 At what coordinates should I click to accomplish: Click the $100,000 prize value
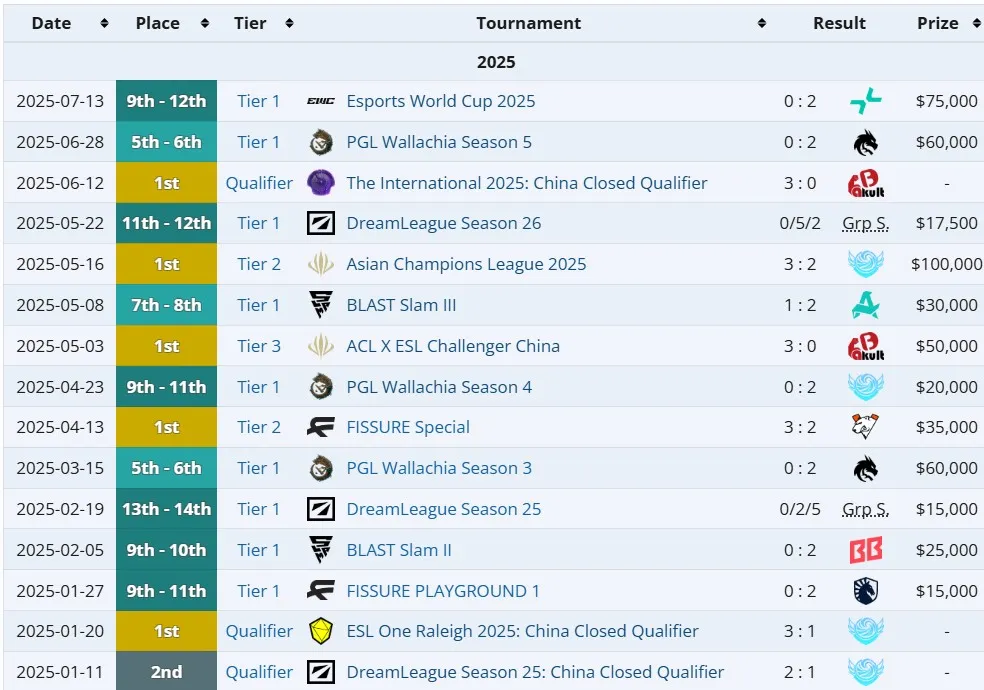click(x=946, y=264)
